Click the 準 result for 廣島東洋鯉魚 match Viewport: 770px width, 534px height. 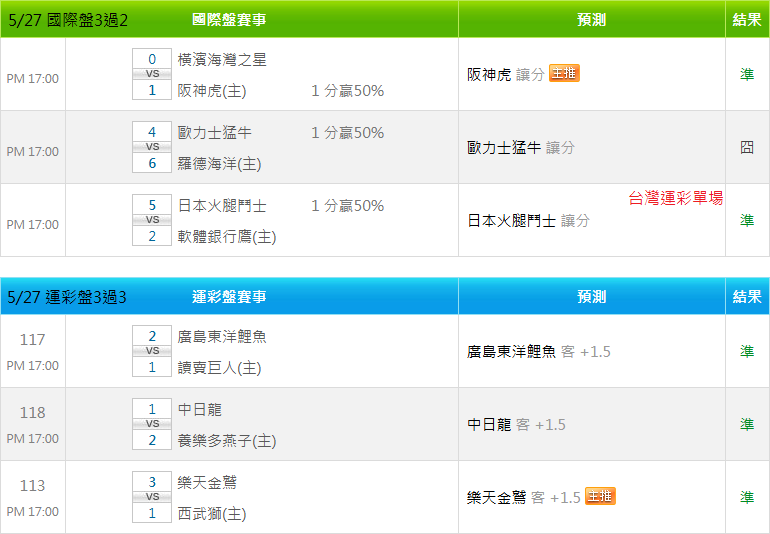point(747,351)
